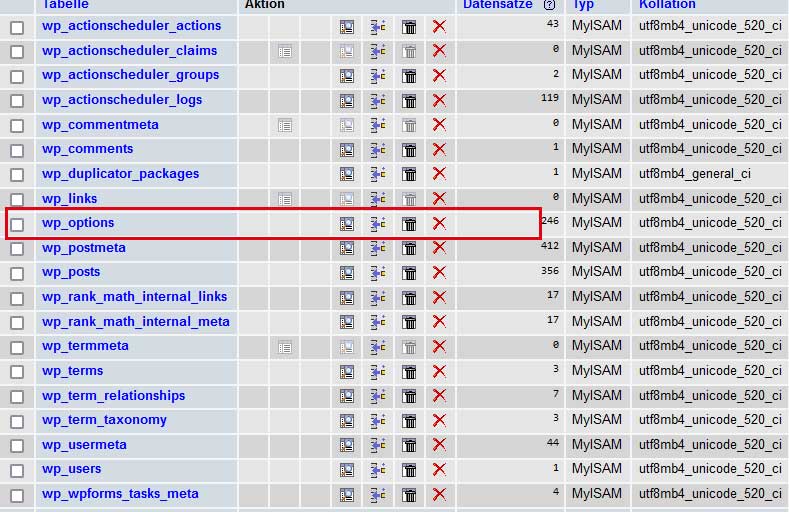Click the 43 count for wp_actionscheduler_actions

click(553, 24)
